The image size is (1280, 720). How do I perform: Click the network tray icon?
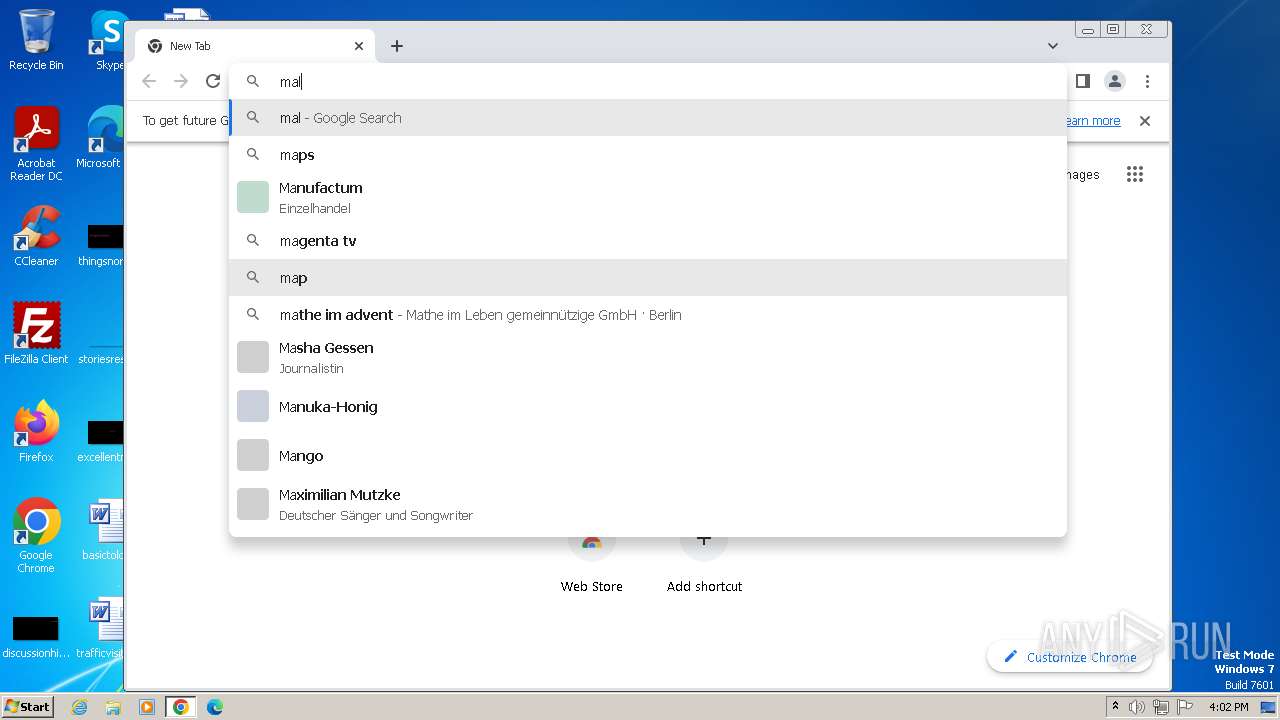1161,707
